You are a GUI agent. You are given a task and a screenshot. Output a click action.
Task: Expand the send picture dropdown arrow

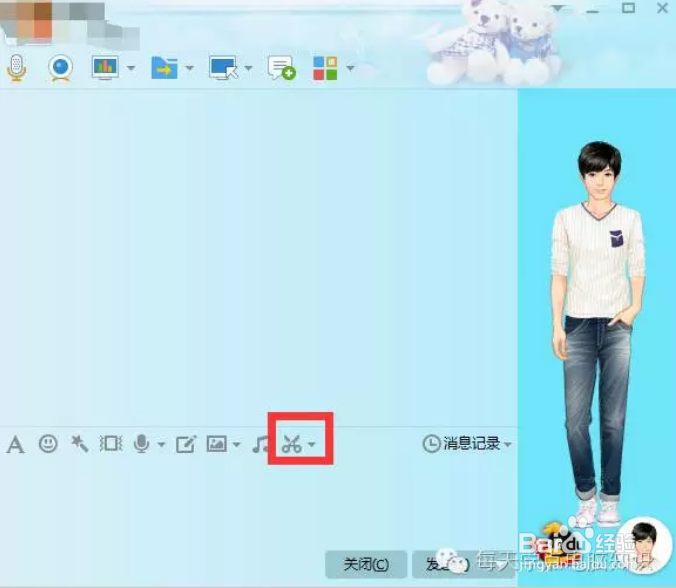pos(237,444)
